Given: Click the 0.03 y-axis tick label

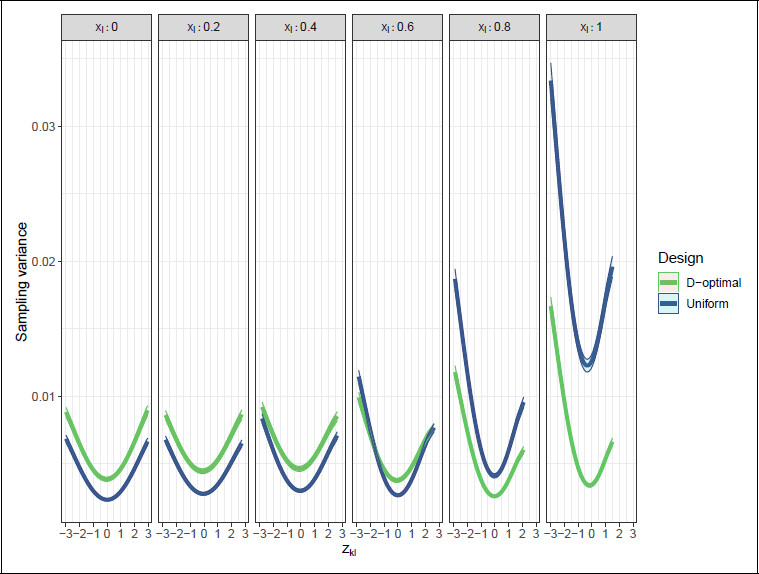Looking at the screenshot, I should coord(42,126).
